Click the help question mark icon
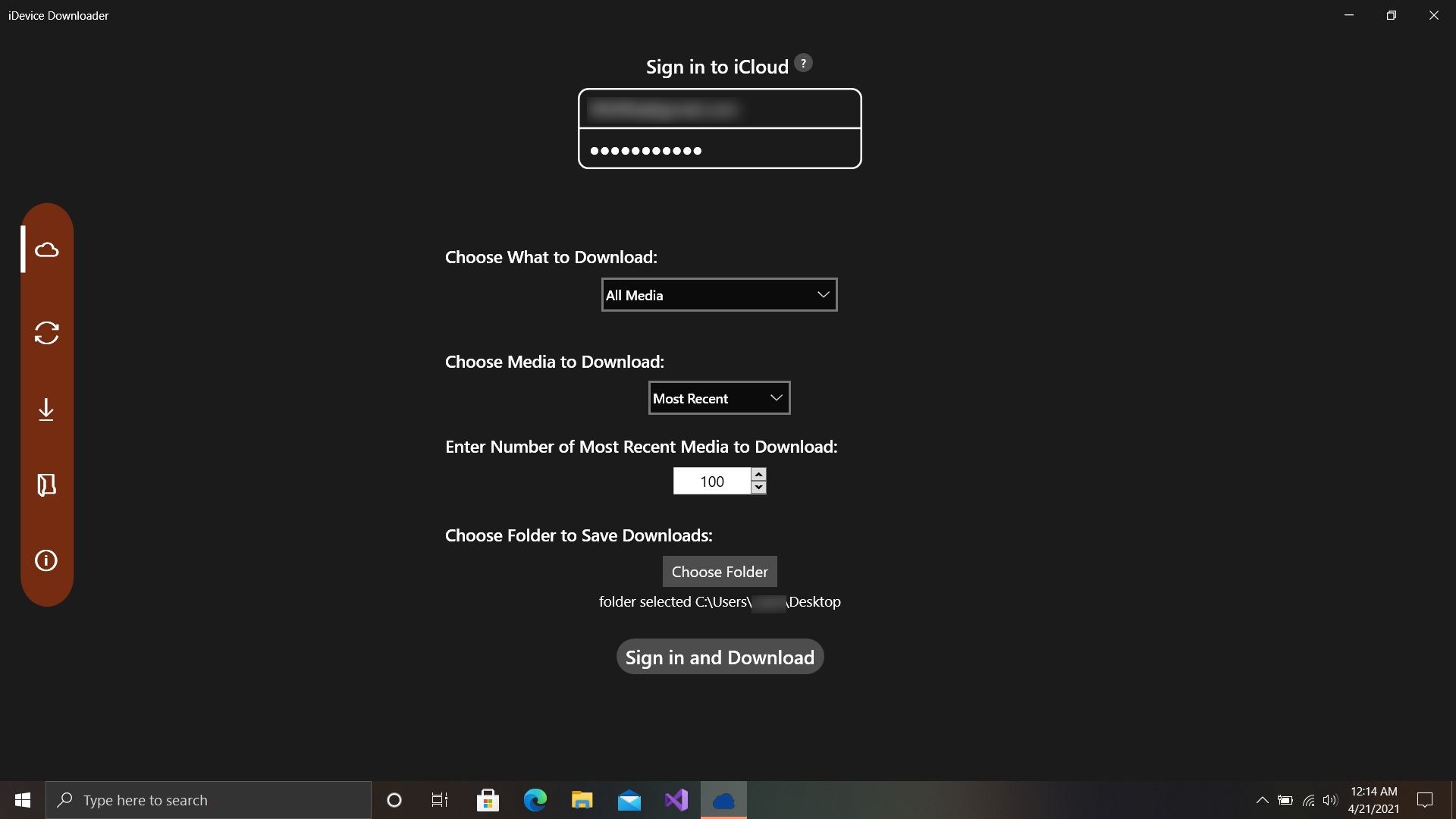The width and height of the screenshot is (1456, 819). coord(803,64)
